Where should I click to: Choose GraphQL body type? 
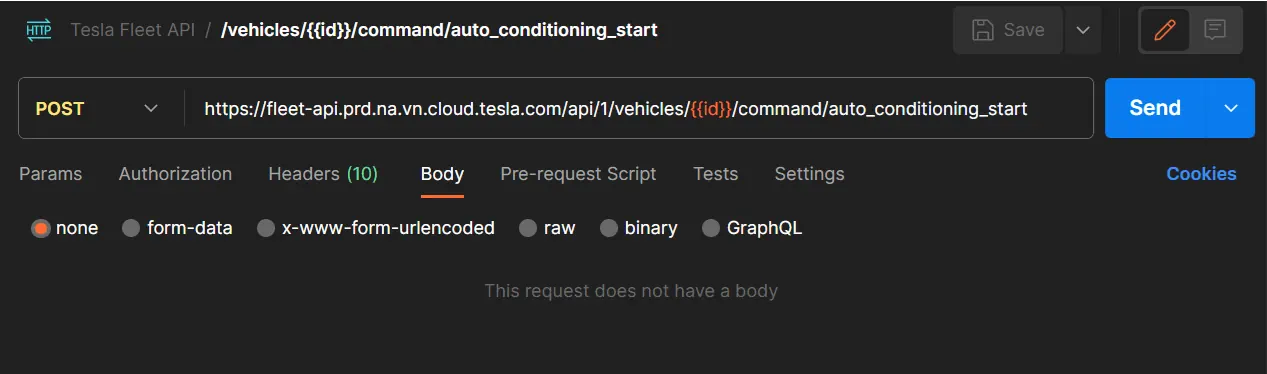(x=711, y=228)
